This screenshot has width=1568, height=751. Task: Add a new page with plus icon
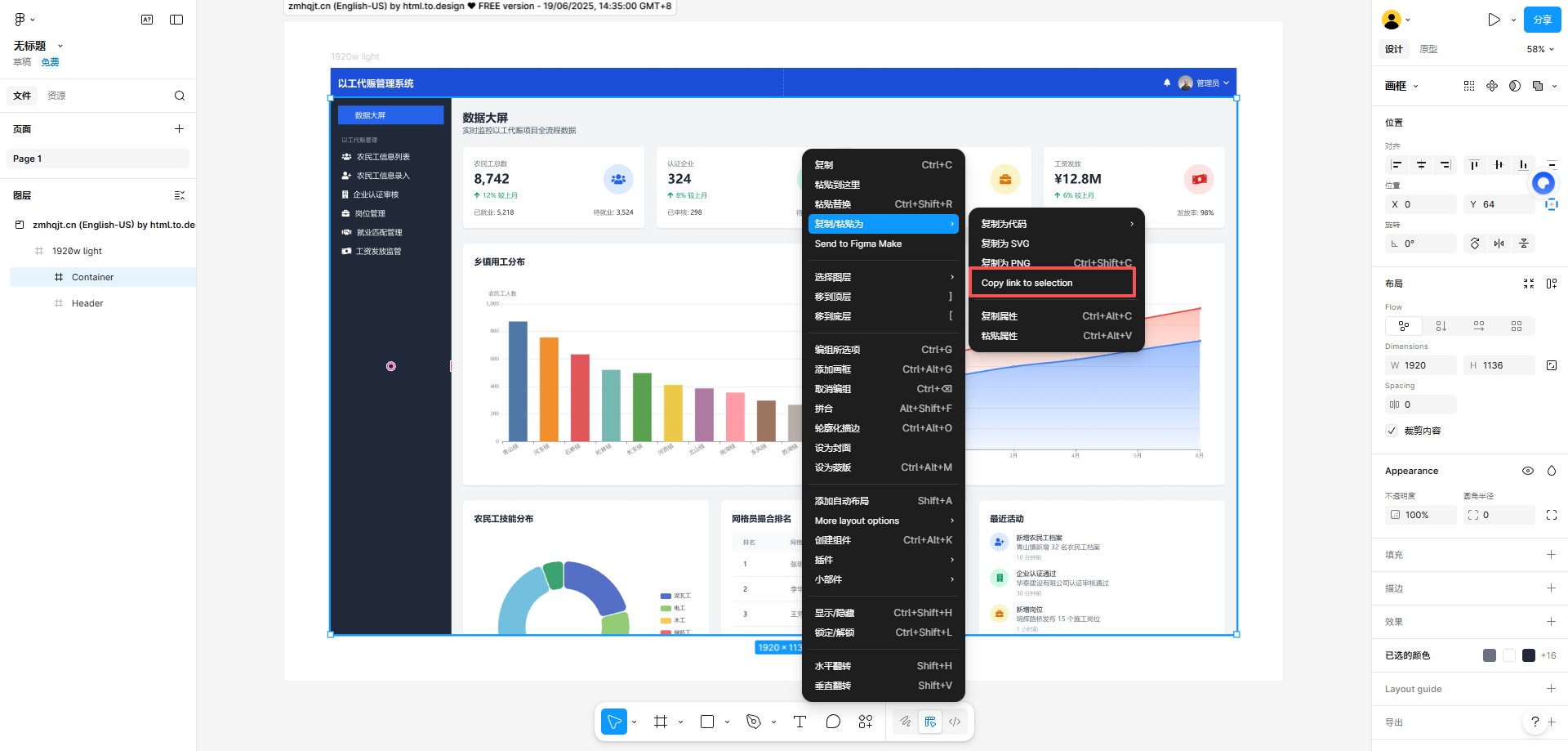[x=179, y=129]
